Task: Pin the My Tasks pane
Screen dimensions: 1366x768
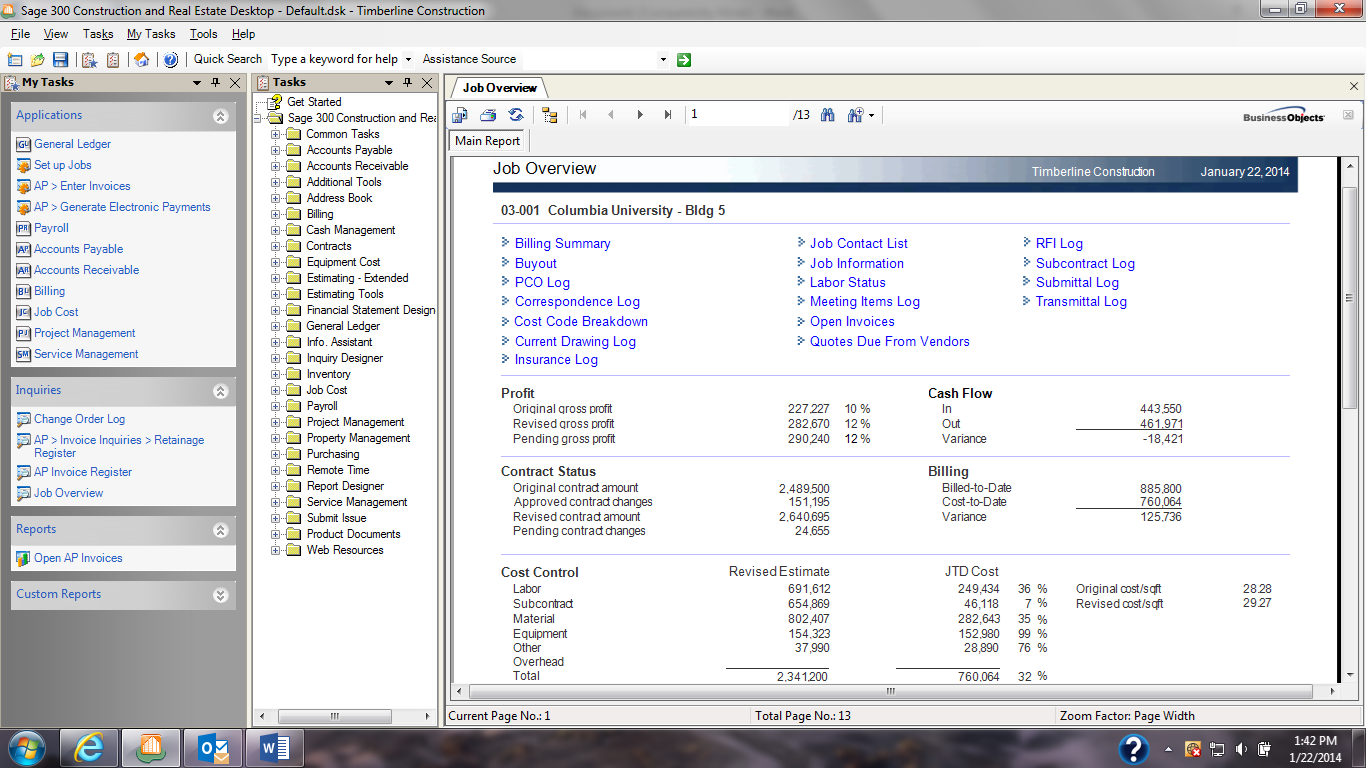Action: (216, 83)
